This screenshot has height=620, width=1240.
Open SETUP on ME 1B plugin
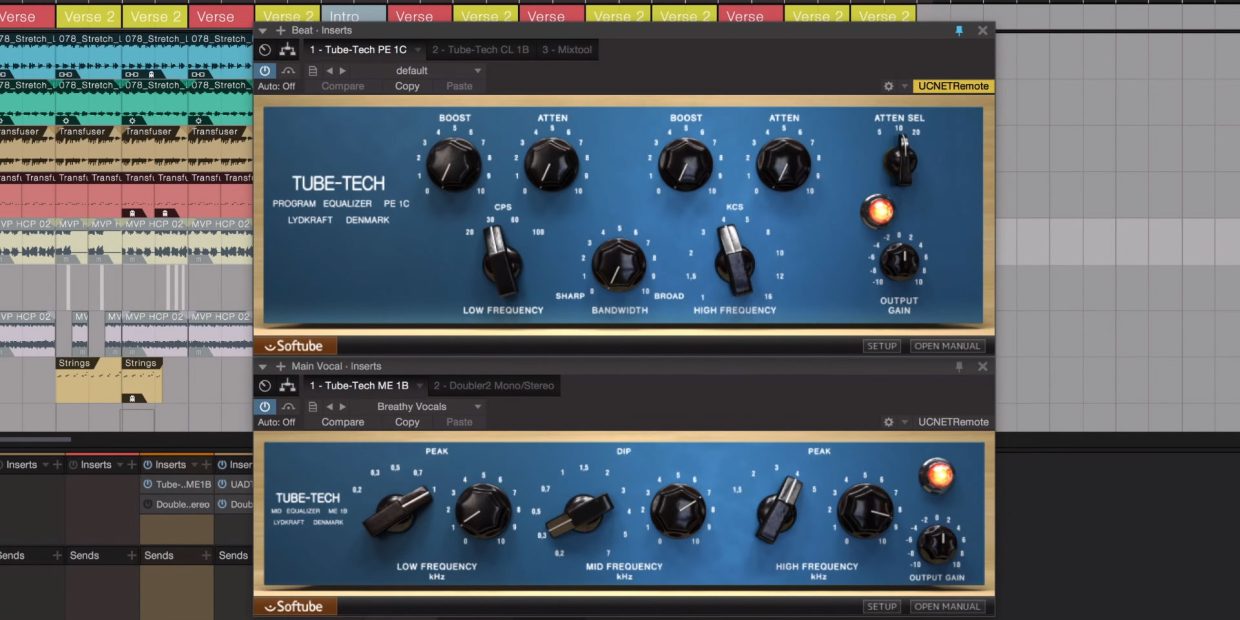882,607
